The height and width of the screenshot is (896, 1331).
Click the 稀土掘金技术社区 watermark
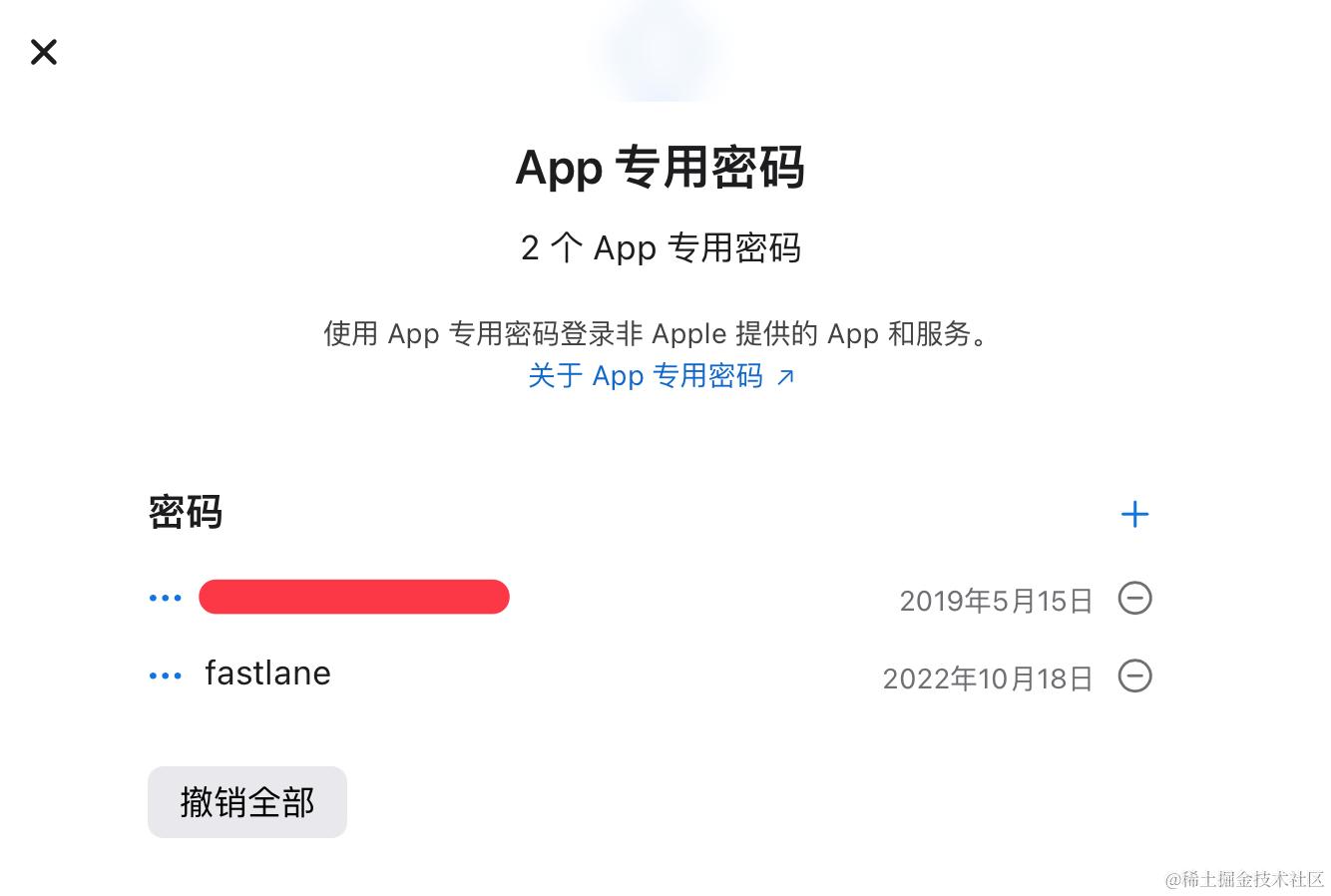pyautogui.click(x=1244, y=879)
